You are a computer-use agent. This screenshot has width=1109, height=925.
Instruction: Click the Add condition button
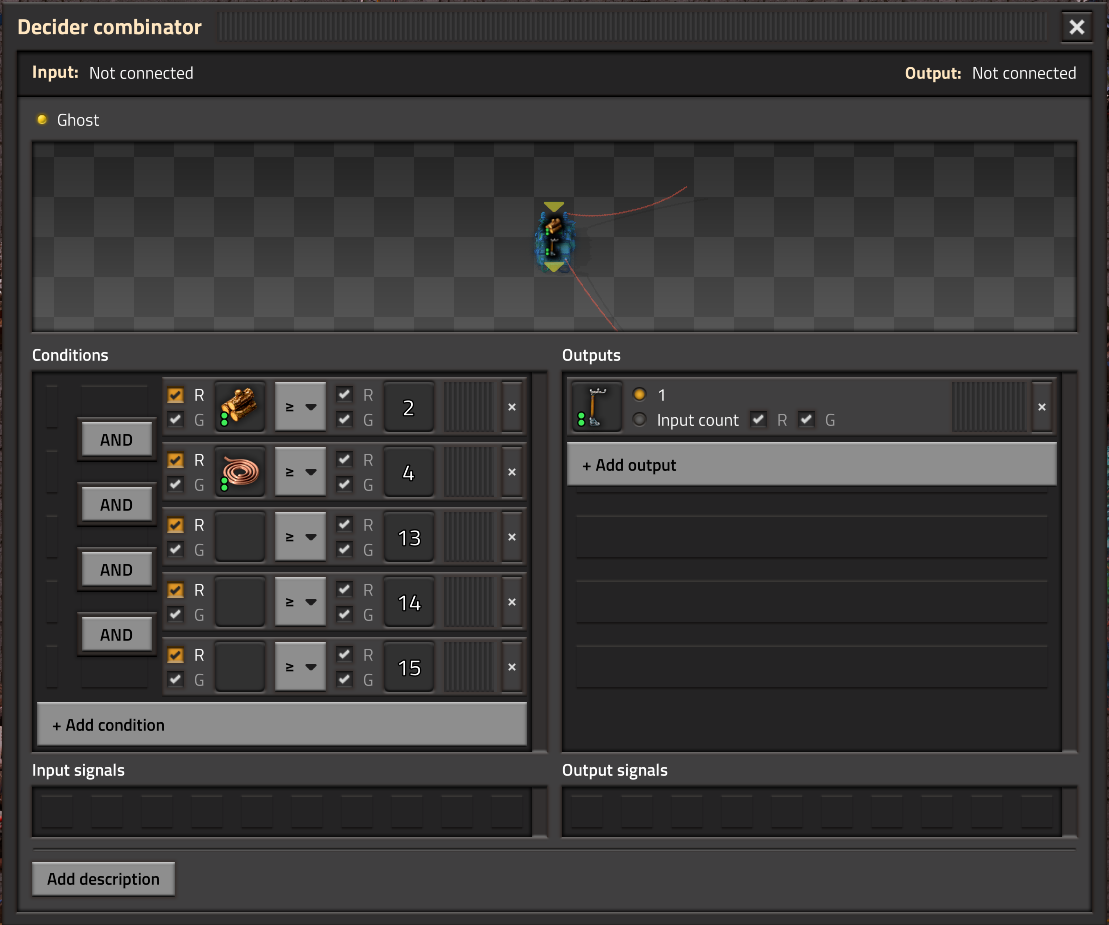click(x=281, y=725)
